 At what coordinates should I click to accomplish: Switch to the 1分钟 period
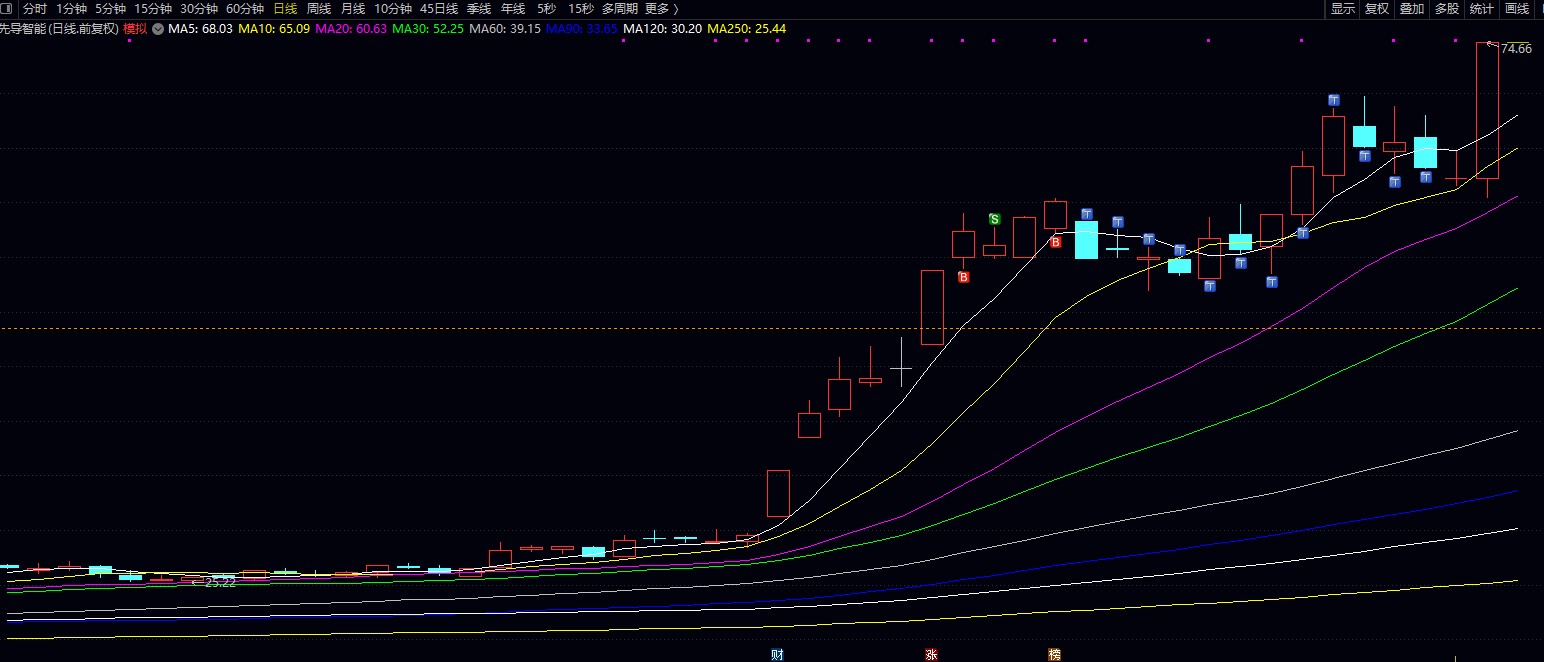click(x=72, y=9)
